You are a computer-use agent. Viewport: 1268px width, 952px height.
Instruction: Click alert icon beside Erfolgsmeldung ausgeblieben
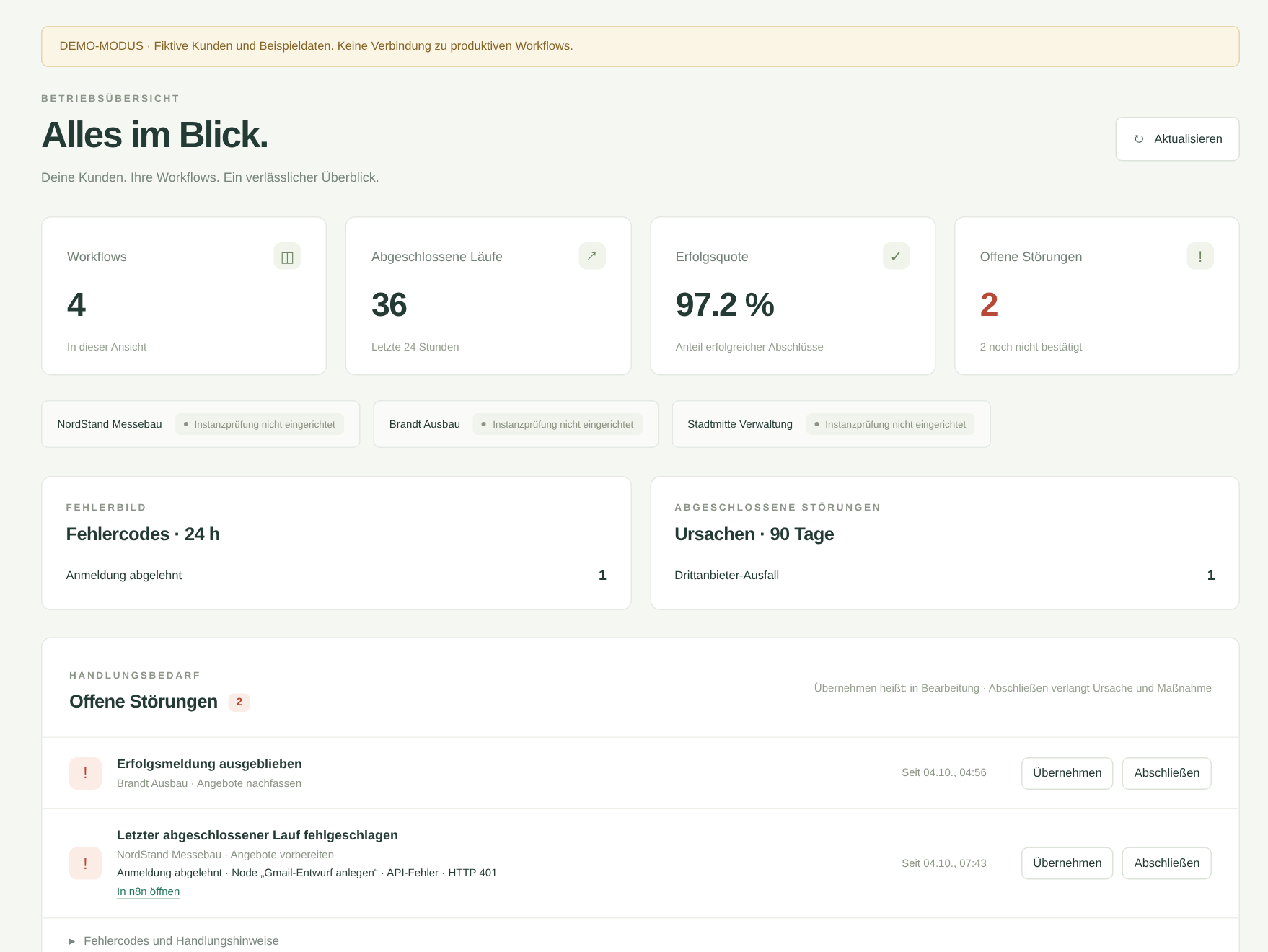coord(85,773)
